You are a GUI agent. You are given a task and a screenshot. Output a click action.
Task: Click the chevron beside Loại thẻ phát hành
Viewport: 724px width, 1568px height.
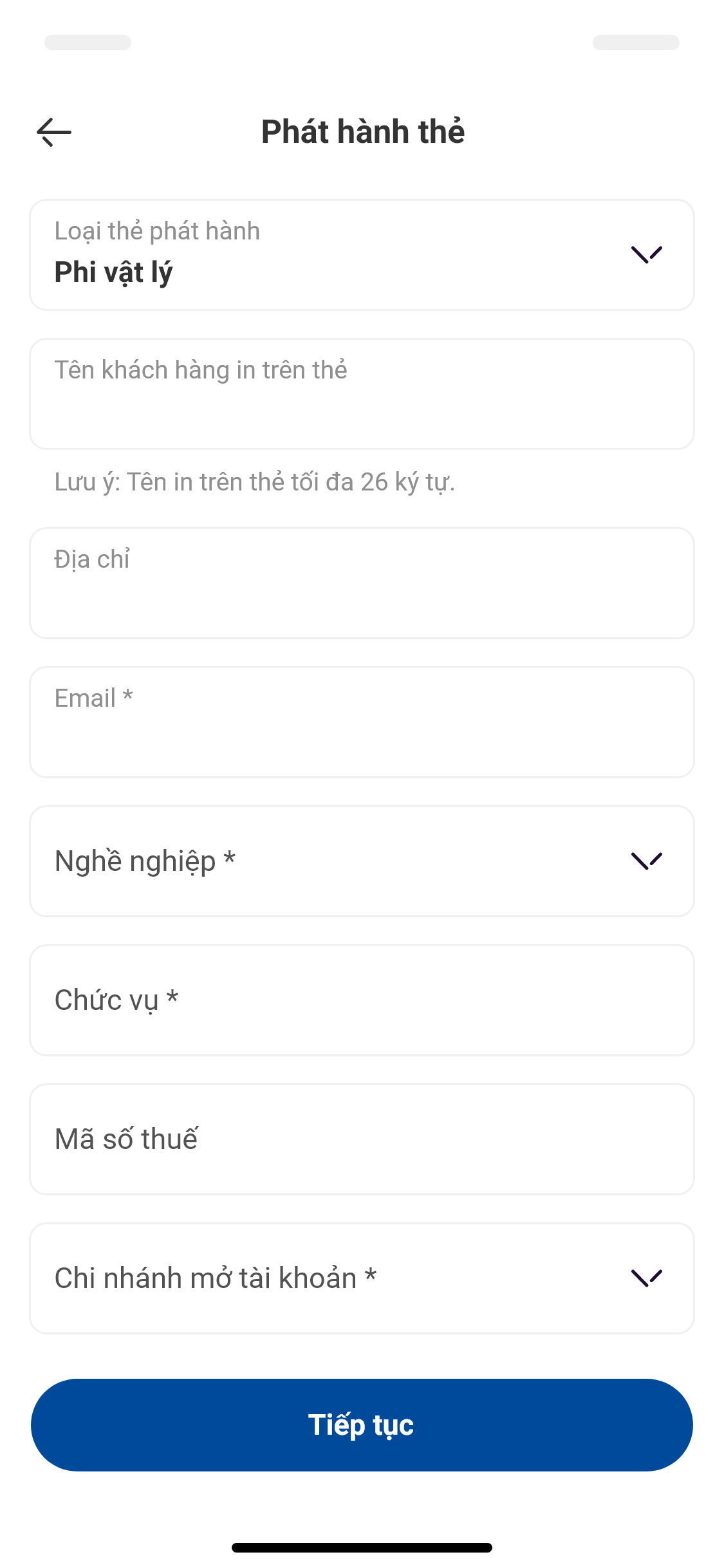coord(646,254)
